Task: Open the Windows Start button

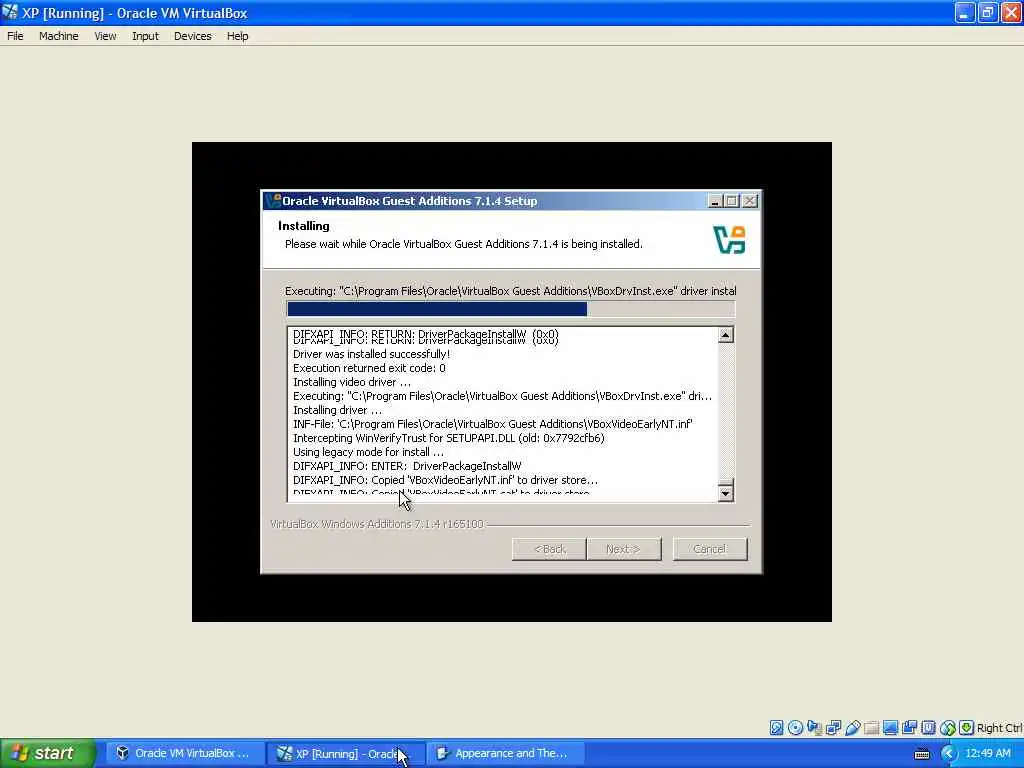Action: pyautogui.click(x=47, y=753)
